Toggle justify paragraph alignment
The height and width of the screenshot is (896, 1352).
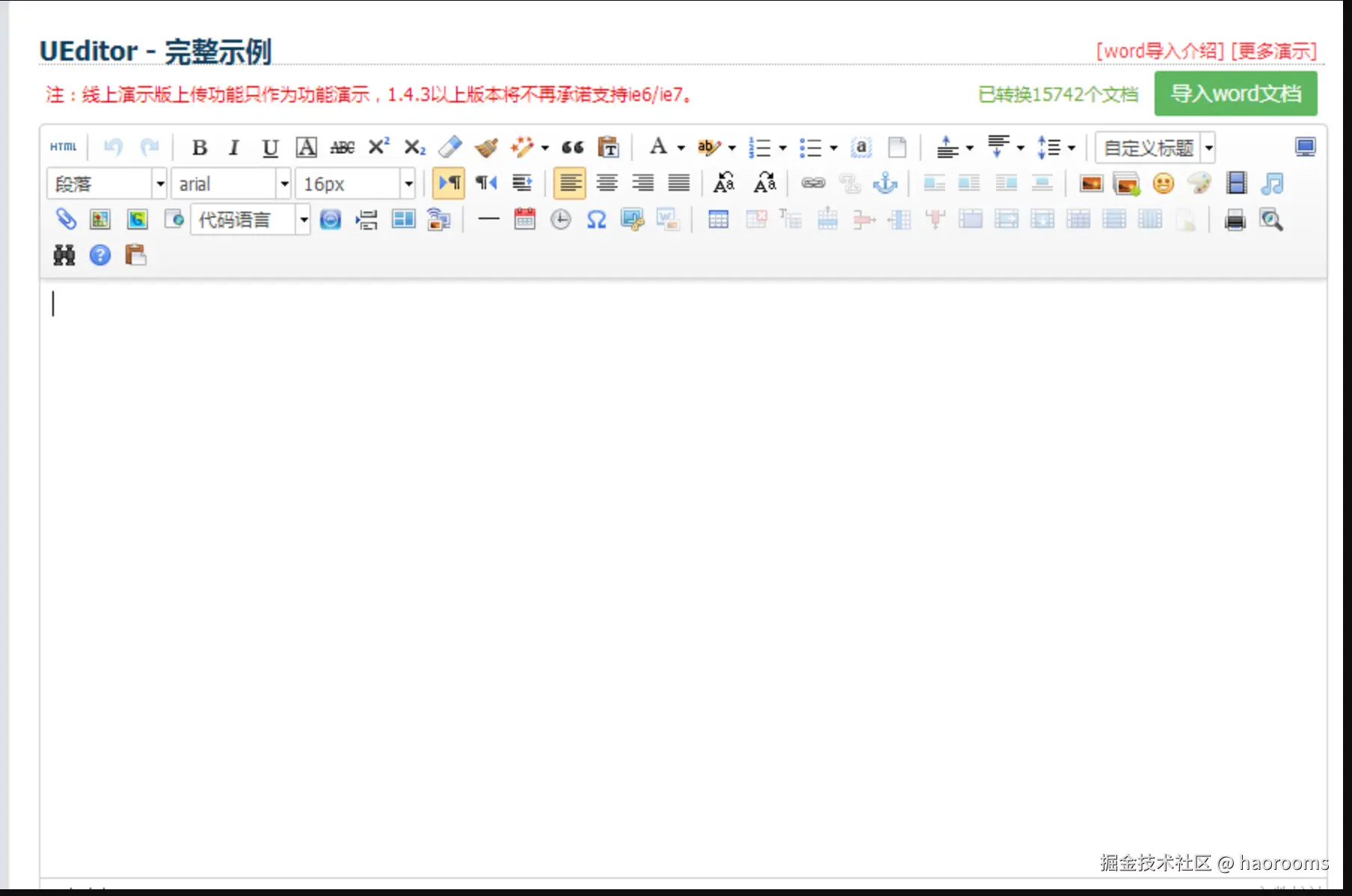click(679, 183)
